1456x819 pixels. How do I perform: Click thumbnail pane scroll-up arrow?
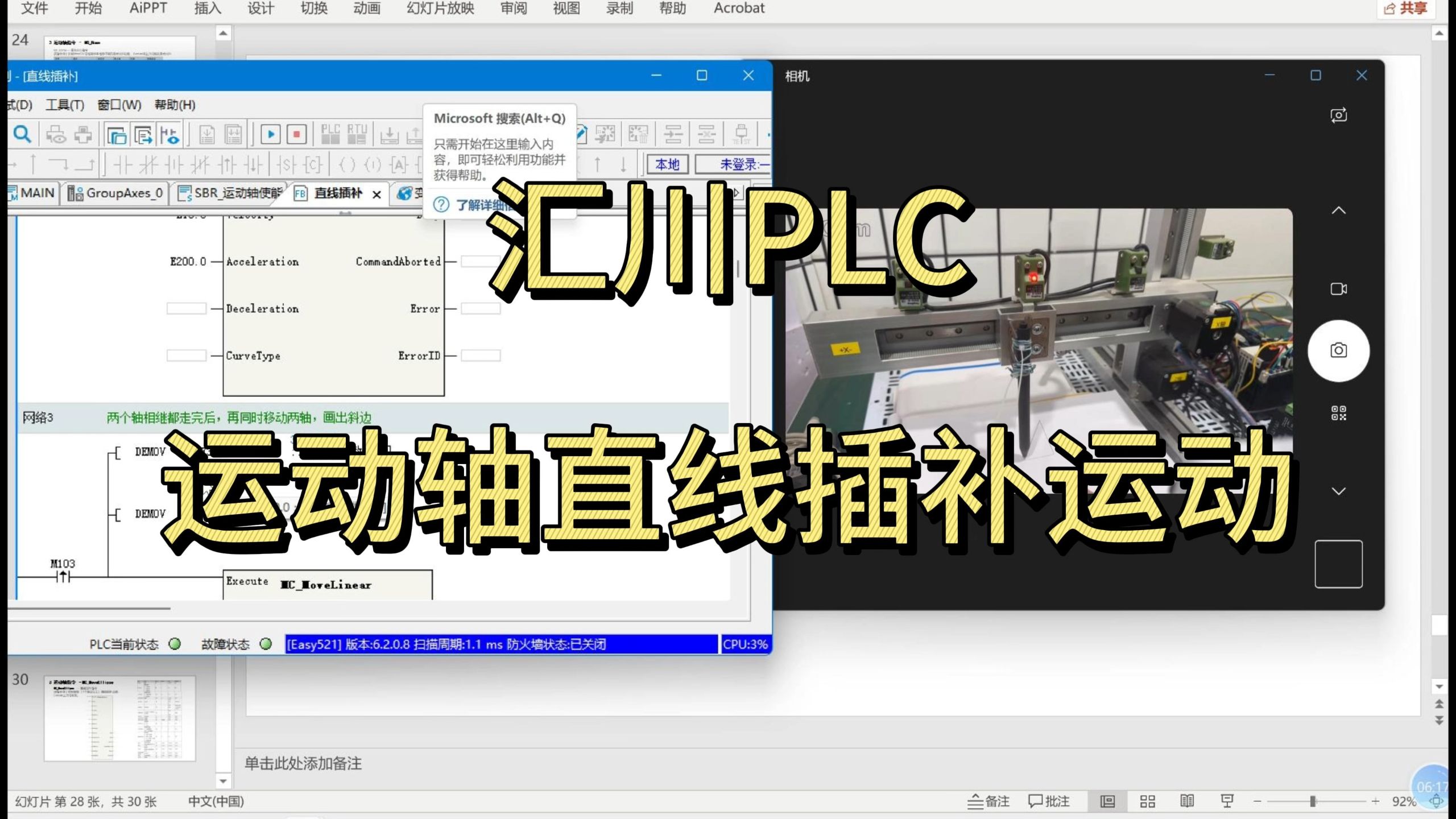(224, 34)
